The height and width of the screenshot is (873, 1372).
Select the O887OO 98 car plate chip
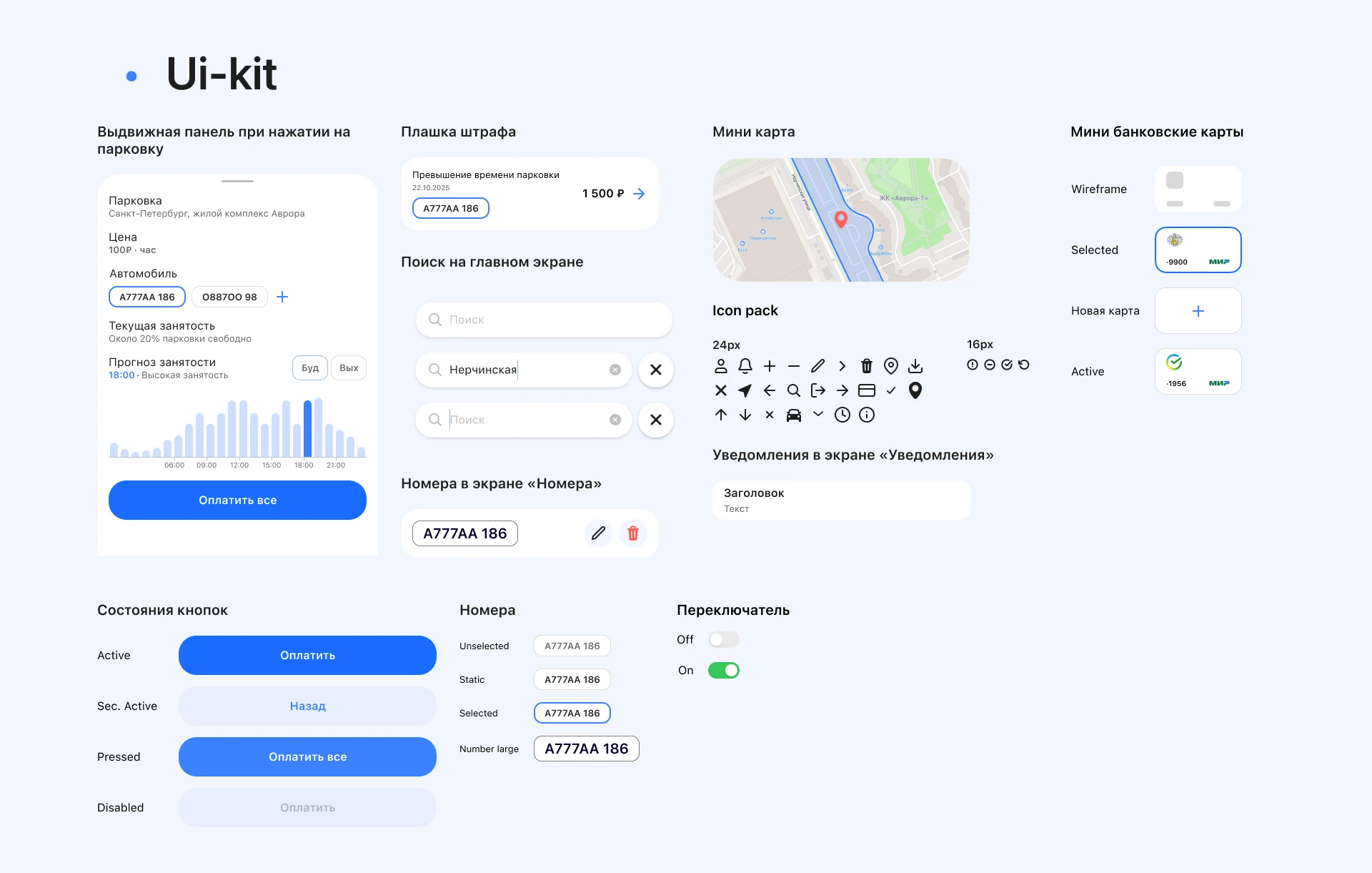click(229, 297)
